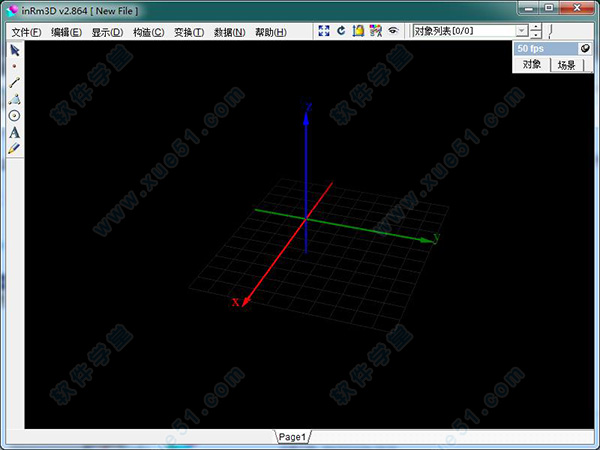Select the circle tool
The width and height of the screenshot is (600, 450).
point(14,115)
